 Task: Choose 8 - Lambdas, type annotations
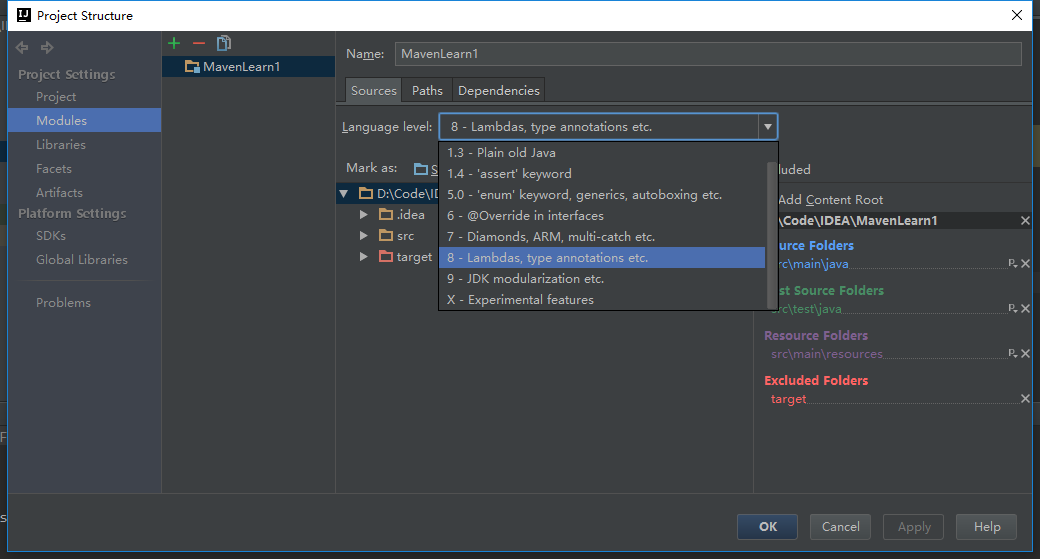[x=602, y=258]
